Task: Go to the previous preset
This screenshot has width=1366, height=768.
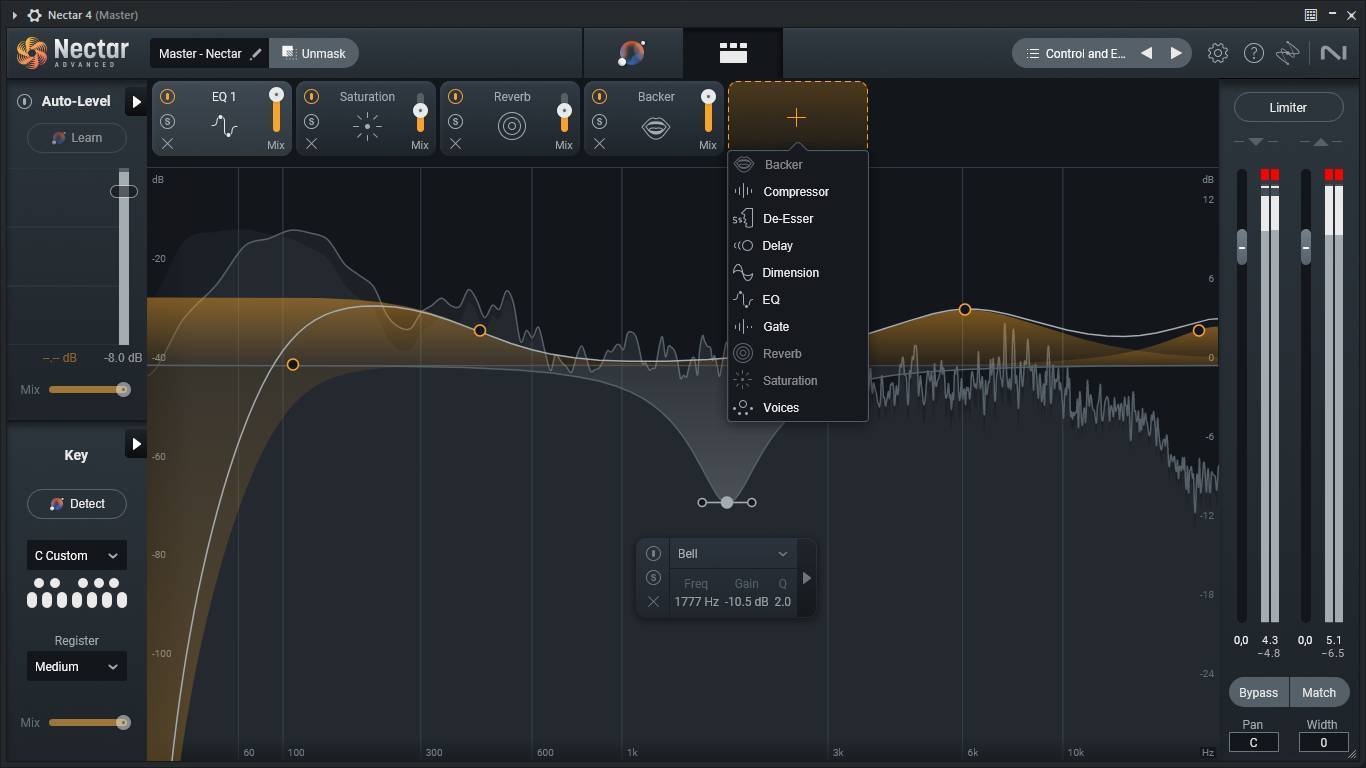Action: pos(1146,53)
